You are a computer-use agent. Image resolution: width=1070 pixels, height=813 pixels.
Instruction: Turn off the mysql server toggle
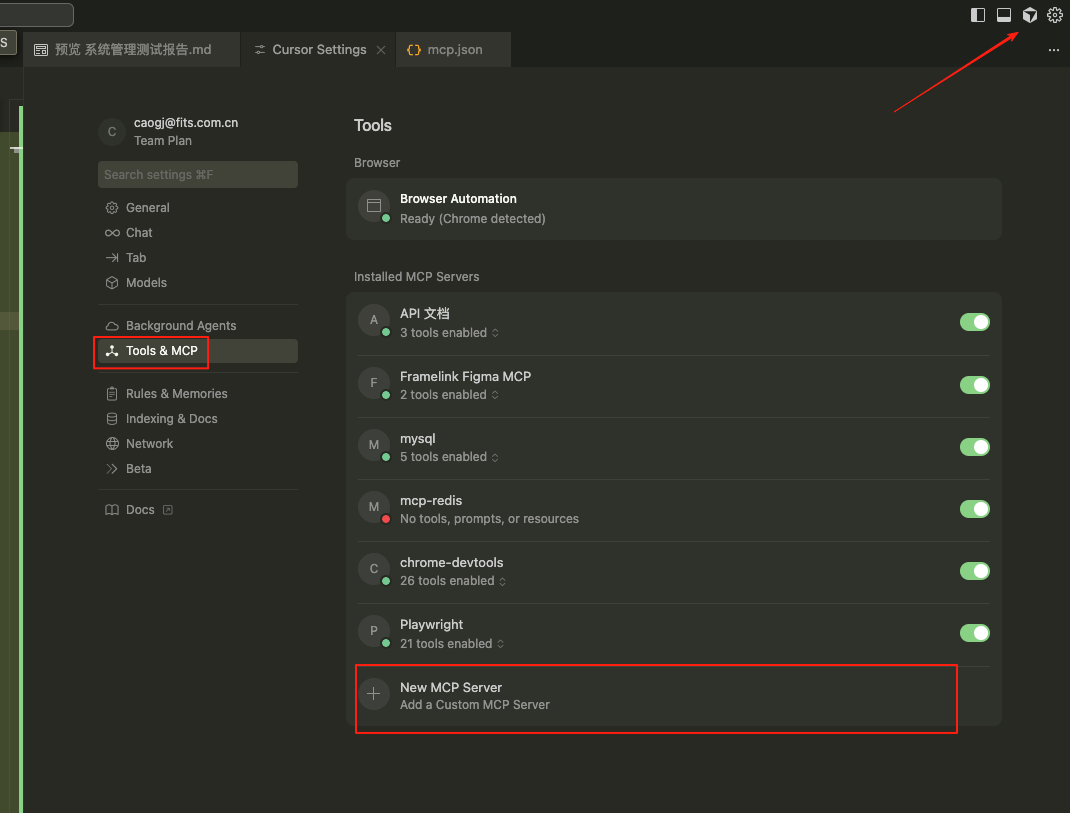tap(974, 447)
